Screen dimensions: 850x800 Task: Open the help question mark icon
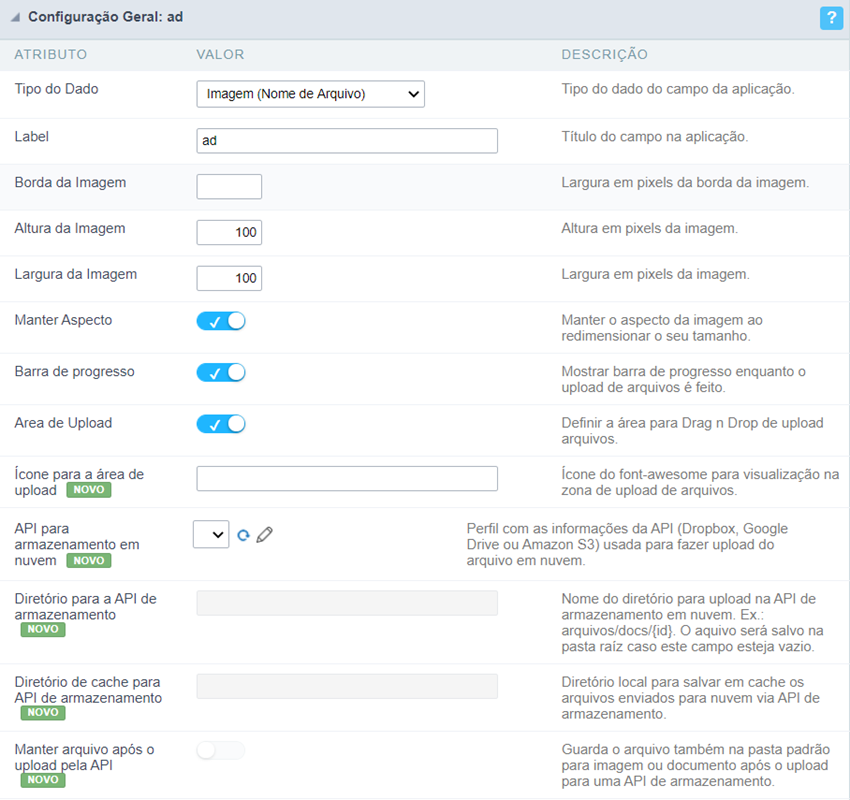pos(829,18)
